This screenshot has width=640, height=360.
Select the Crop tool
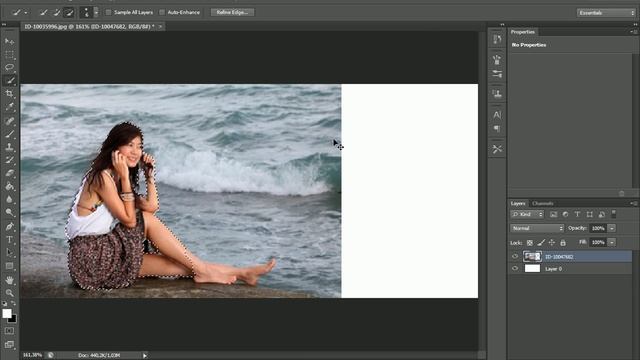(9, 93)
